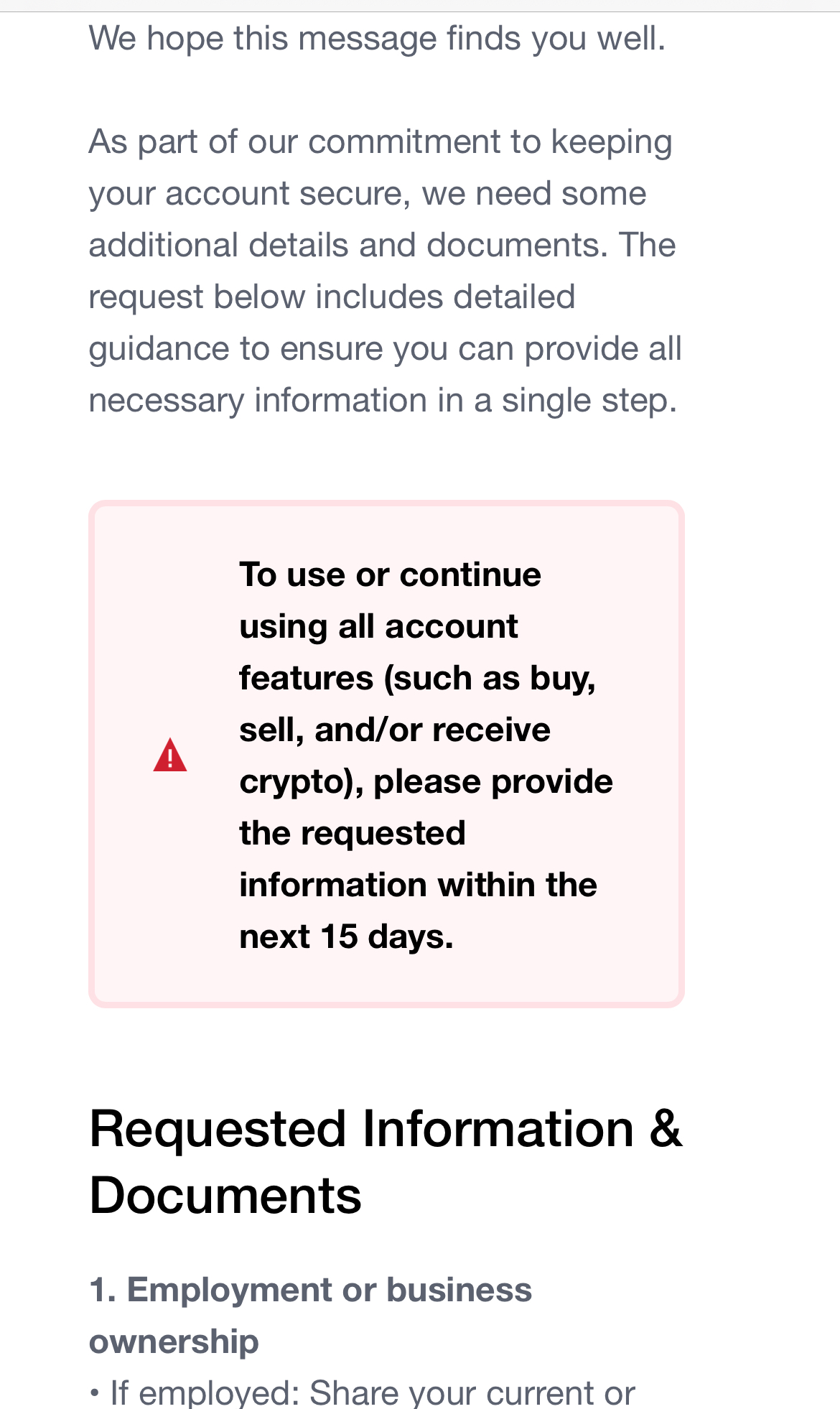
Task: Click the bold line 'the requested'
Action: click(x=353, y=834)
